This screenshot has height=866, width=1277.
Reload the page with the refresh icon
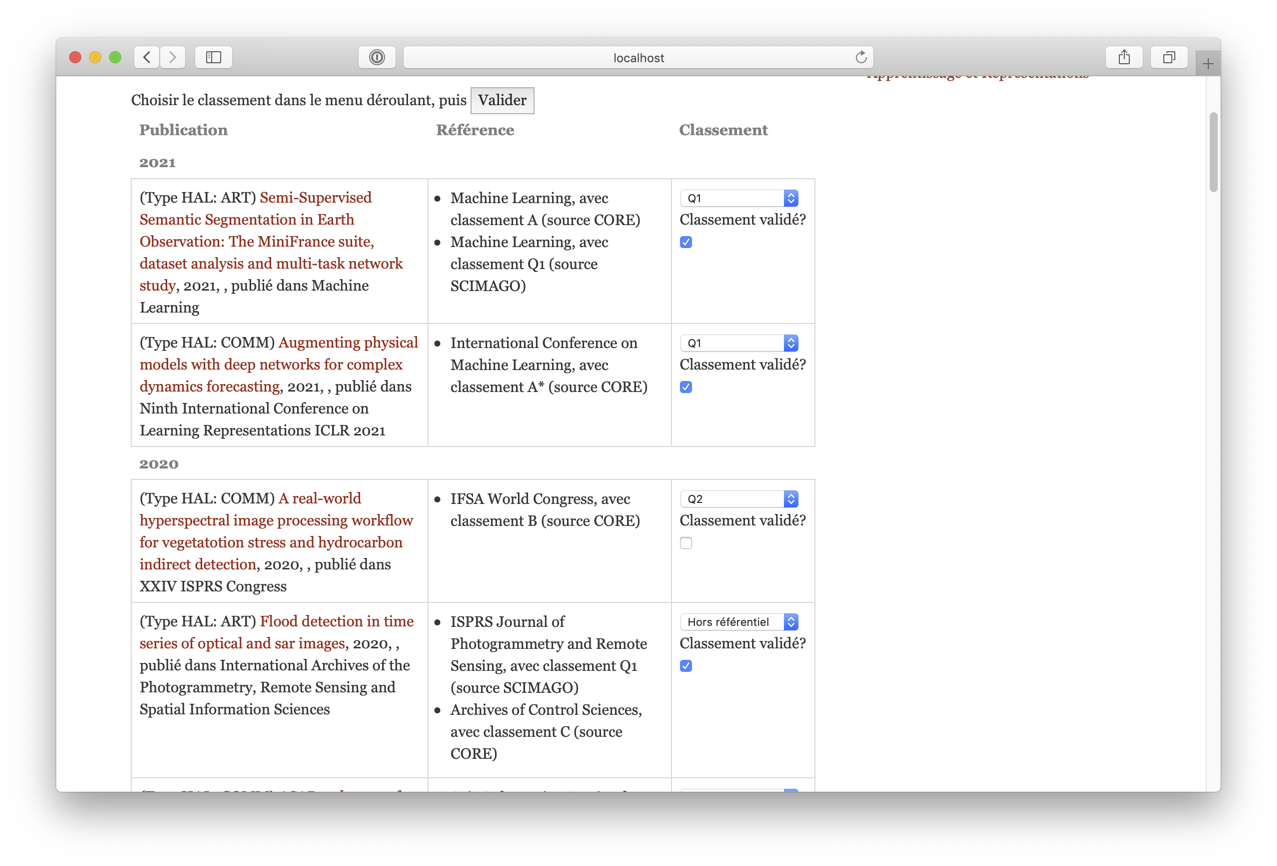click(x=861, y=57)
